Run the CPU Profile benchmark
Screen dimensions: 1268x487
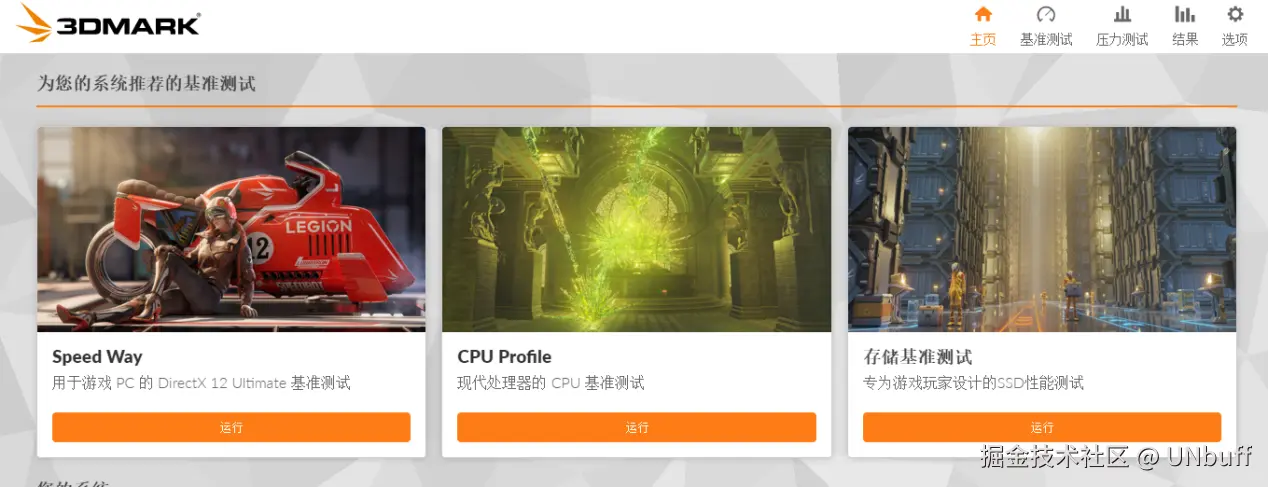coord(637,427)
